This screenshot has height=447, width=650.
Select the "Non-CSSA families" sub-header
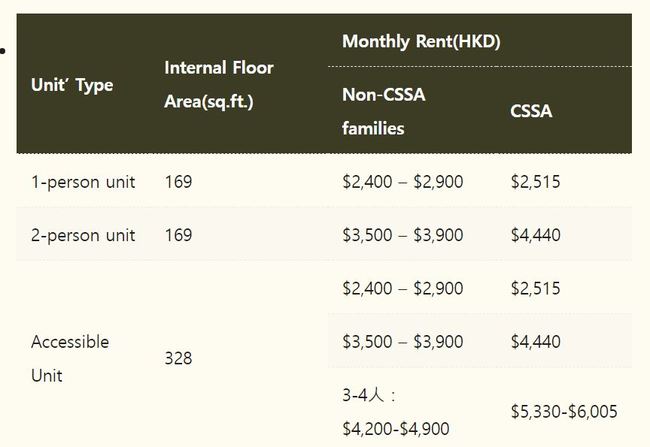coord(383,110)
